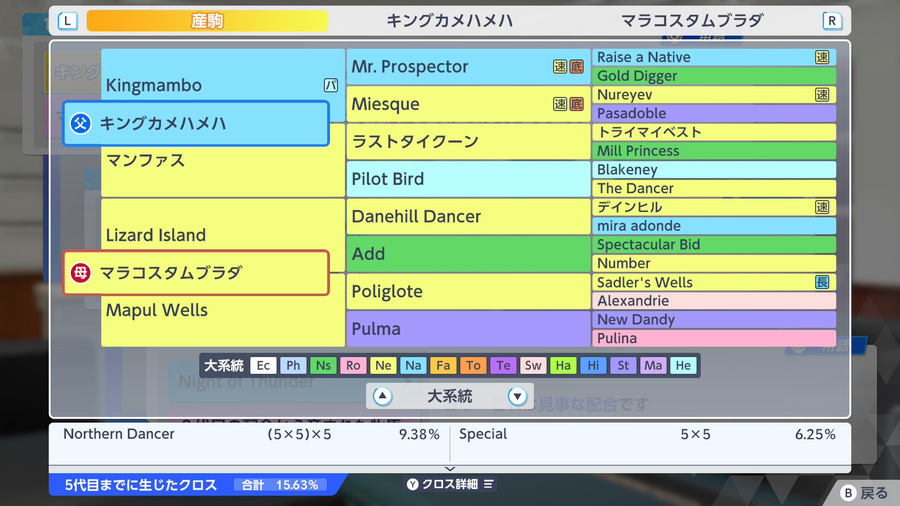Screen dimensions: 900x506
Task: Click the Te lineage color swatch
Action: 503,365
